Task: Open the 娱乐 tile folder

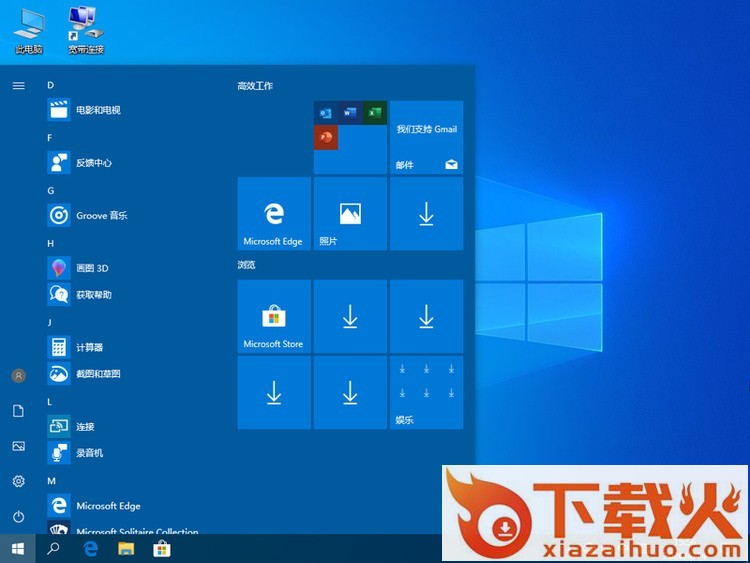Action: tap(426, 392)
